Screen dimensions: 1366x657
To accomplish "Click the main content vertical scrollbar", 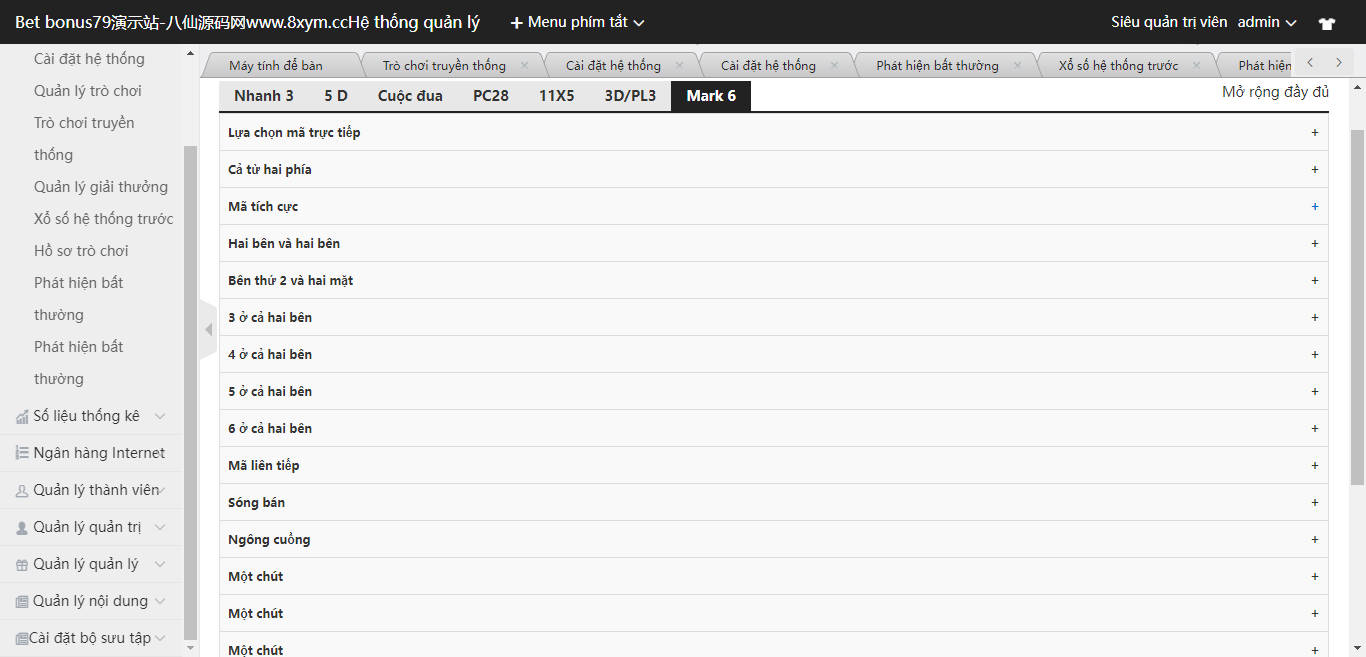I will (x=1357, y=300).
